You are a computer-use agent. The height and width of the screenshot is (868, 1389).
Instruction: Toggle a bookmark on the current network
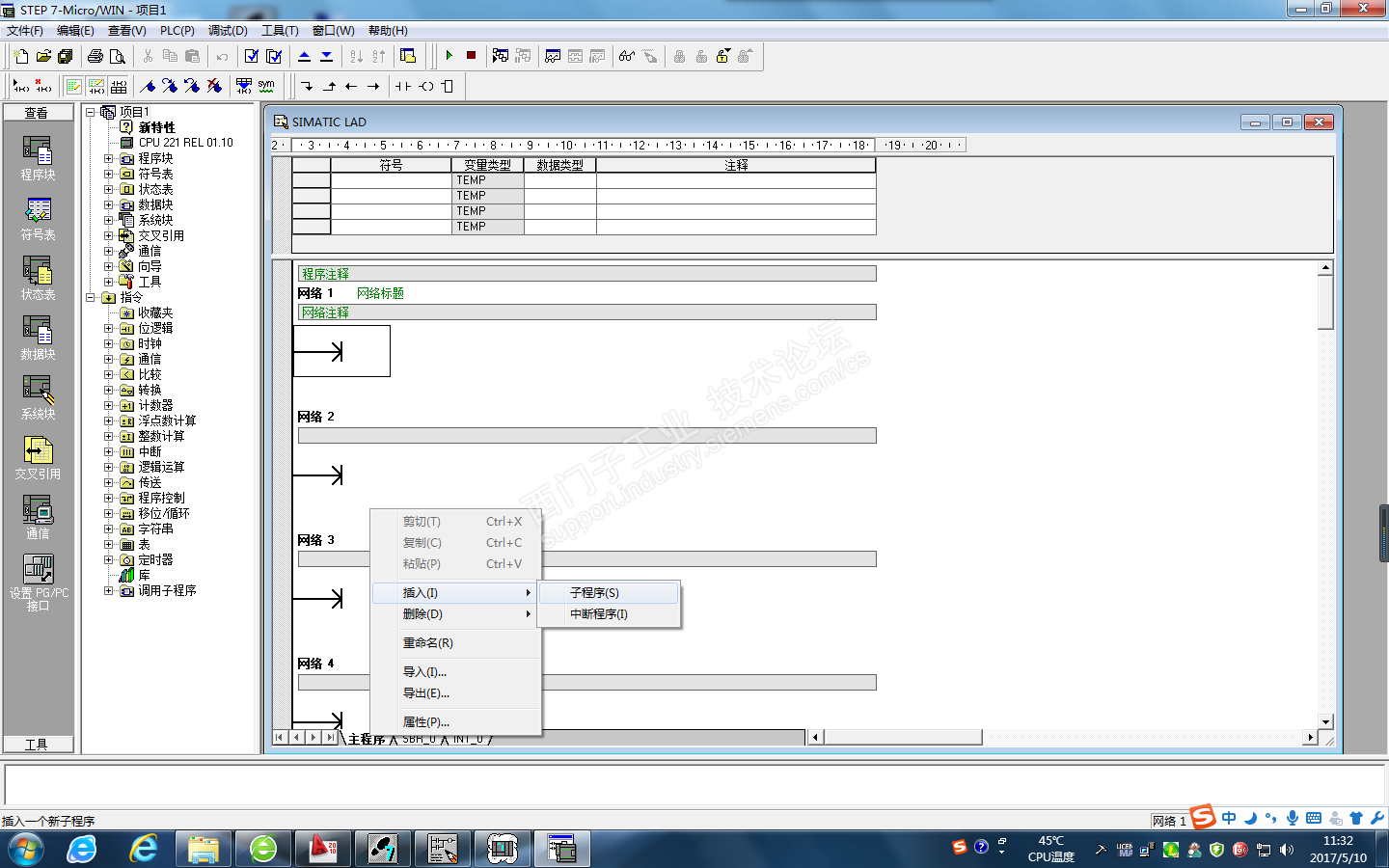tap(148, 86)
